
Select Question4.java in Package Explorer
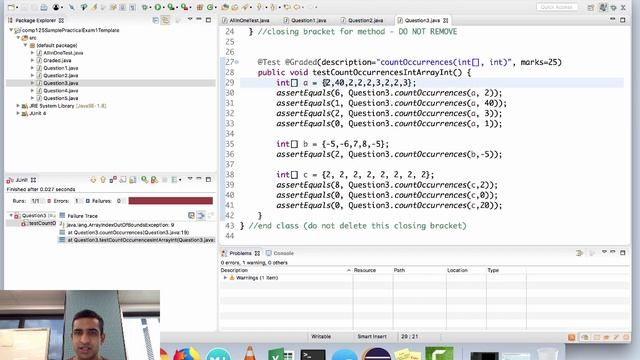(x=61, y=91)
